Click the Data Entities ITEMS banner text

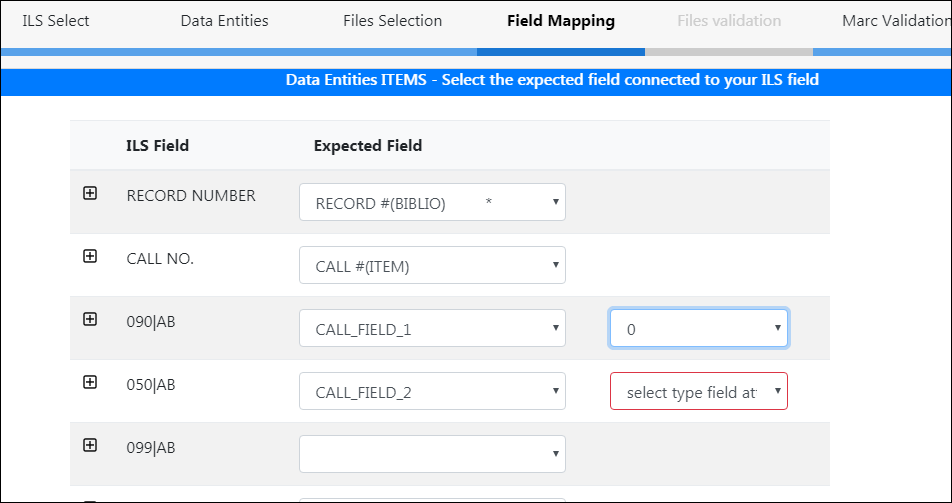552,80
